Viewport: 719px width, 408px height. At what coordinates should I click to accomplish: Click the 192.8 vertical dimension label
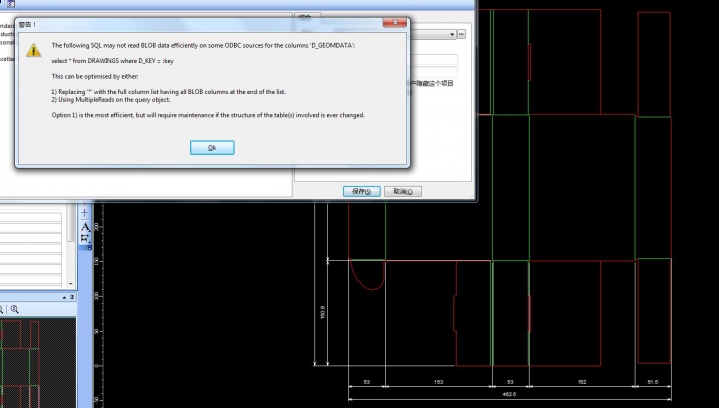[323, 313]
